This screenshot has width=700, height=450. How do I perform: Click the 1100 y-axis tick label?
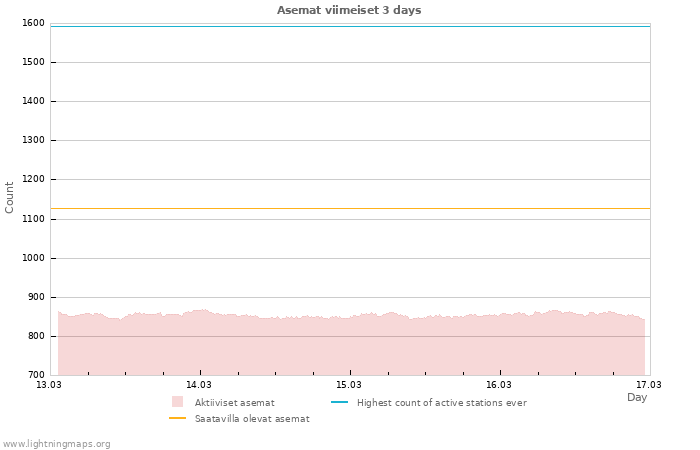pos(33,219)
